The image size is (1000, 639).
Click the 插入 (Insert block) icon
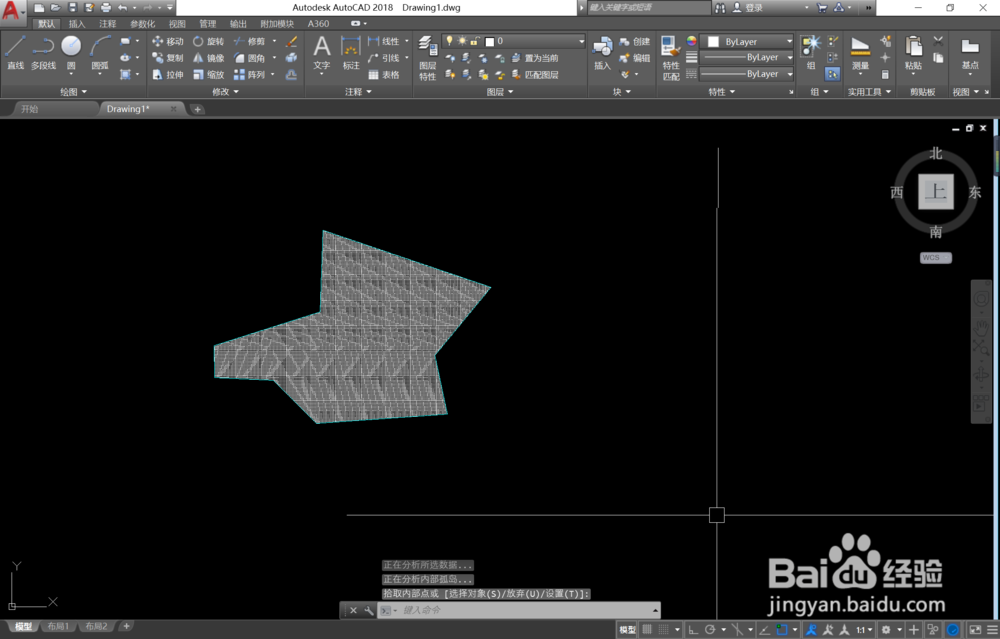coord(602,53)
